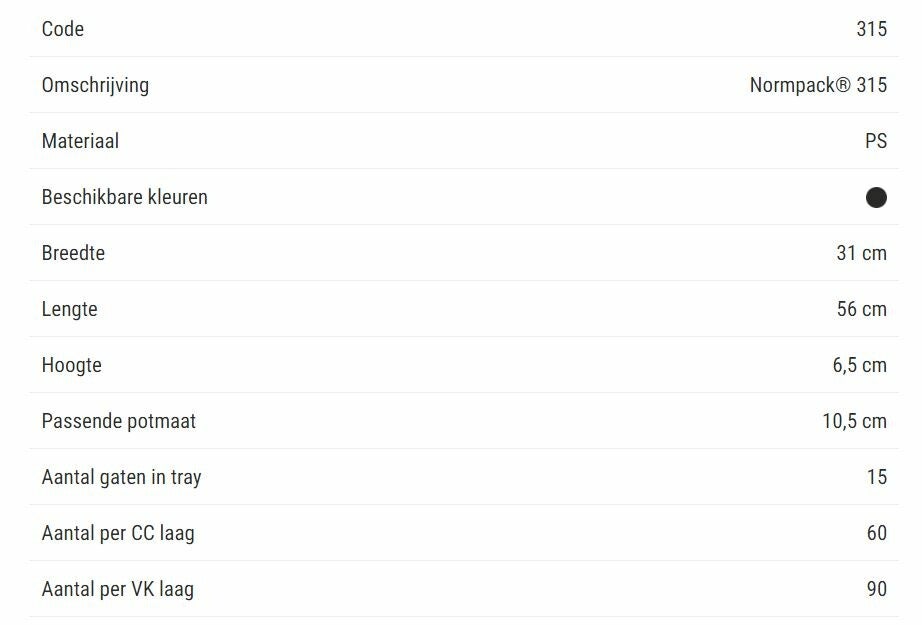Select the value 60 per CC laag

[876, 533]
